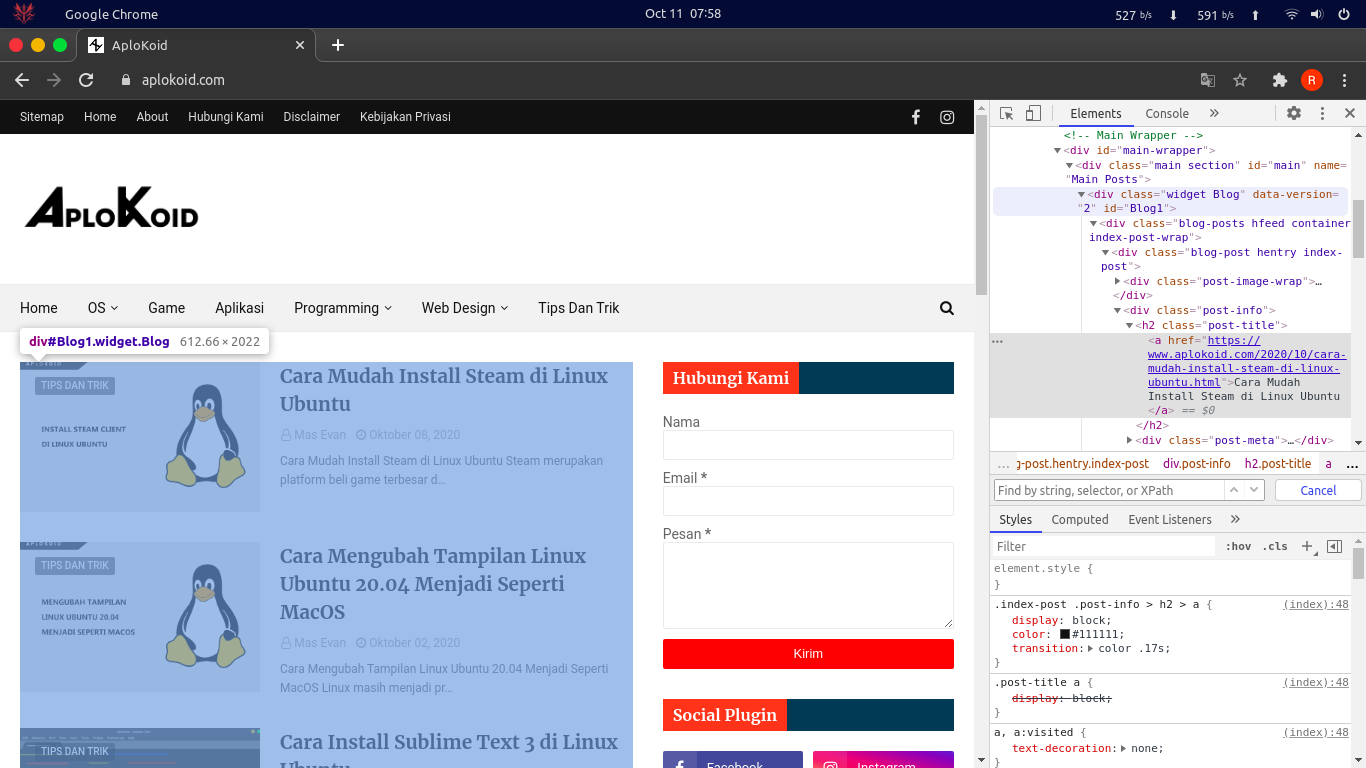Click the ellipsis beside the selected node
The width and height of the screenshot is (1366, 768).
point(997,342)
